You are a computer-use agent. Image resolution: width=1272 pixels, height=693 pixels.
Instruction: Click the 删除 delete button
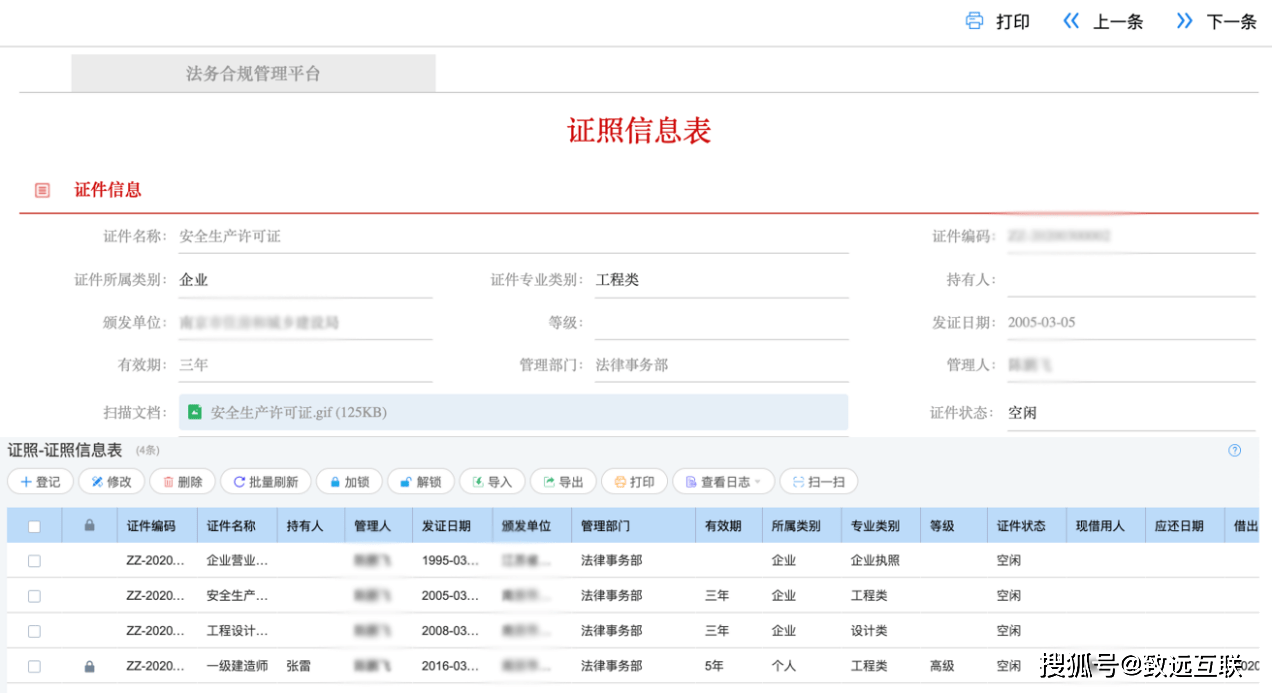(x=182, y=482)
